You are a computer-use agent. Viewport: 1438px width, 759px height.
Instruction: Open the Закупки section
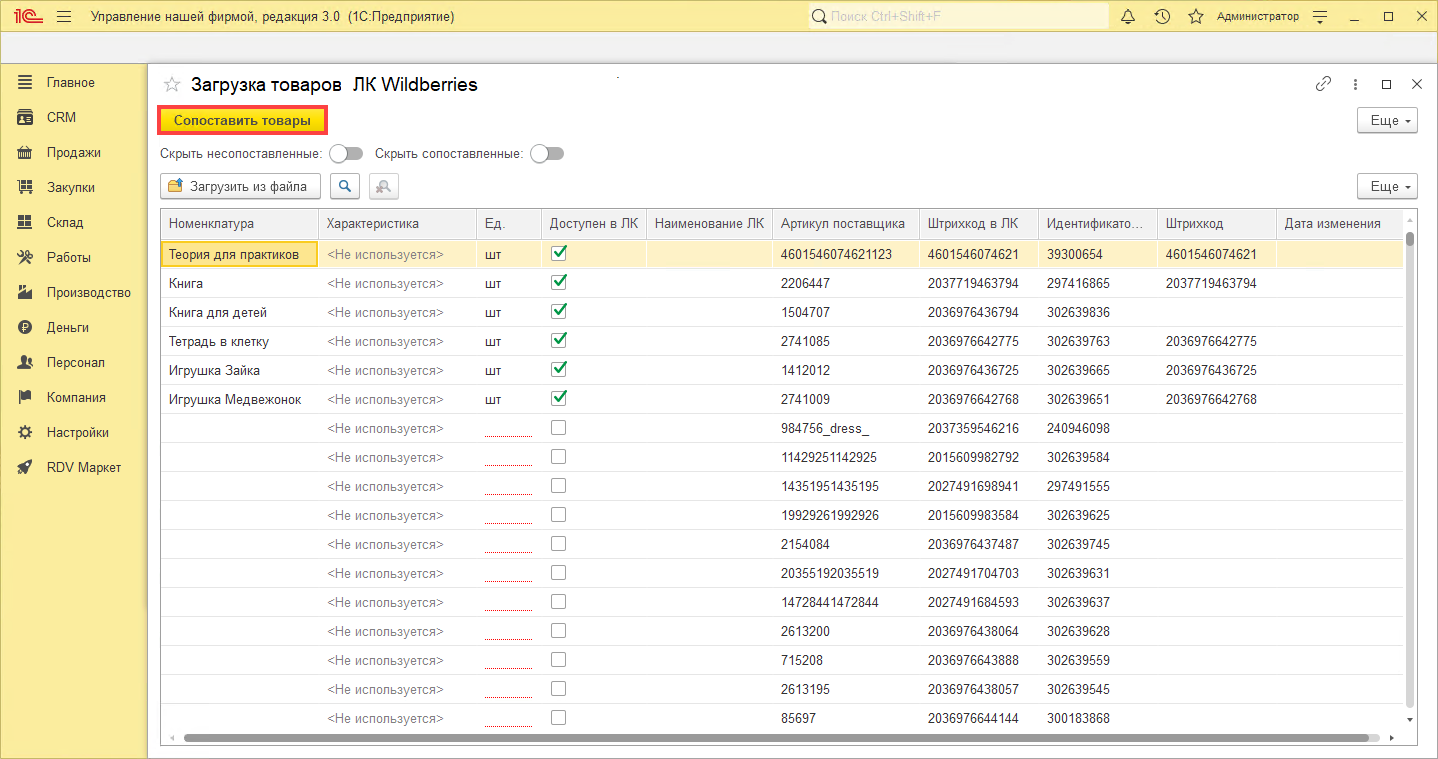71,187
